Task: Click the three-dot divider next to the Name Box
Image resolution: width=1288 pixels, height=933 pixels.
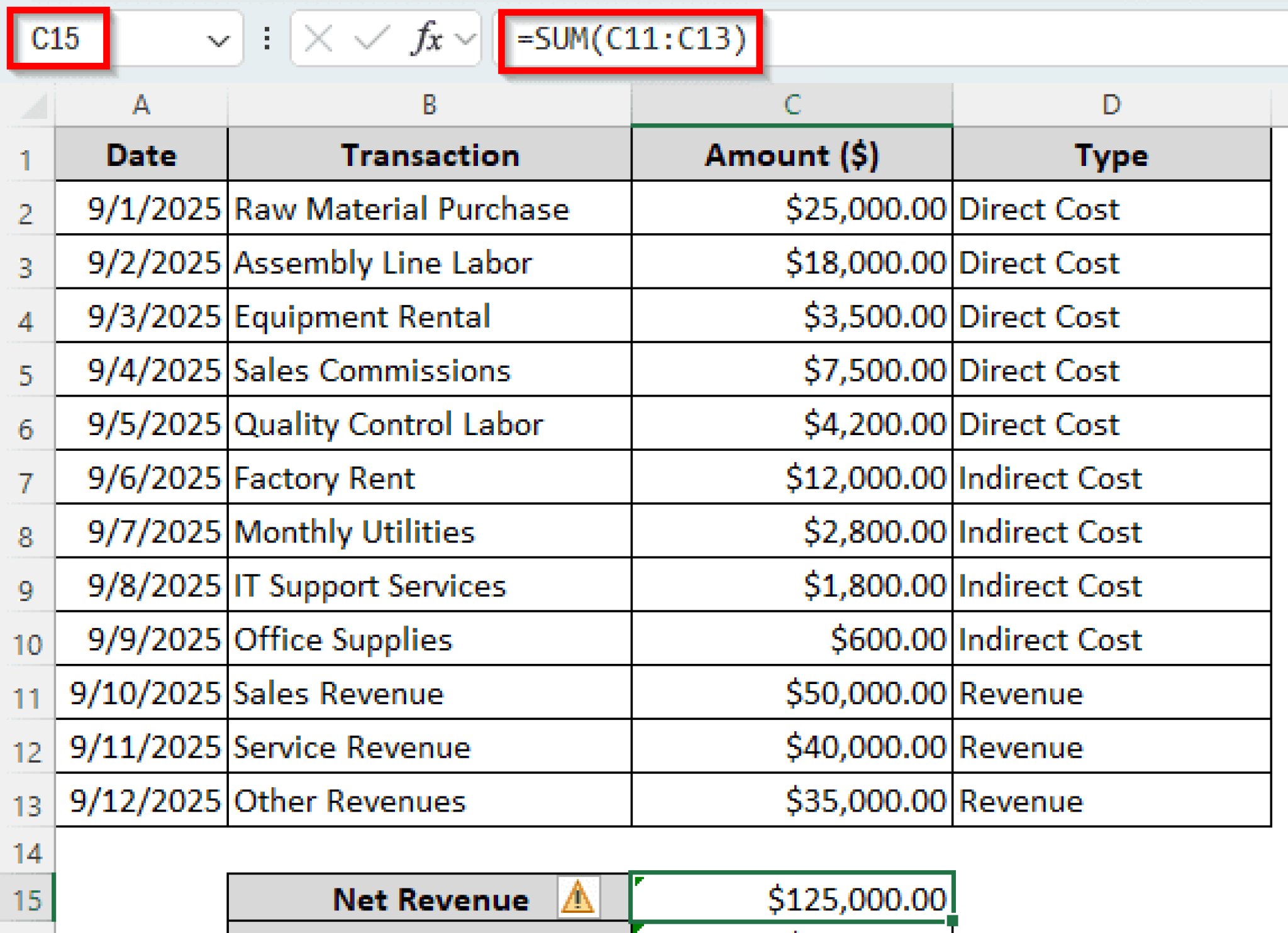Action: [x=267, y=39]
